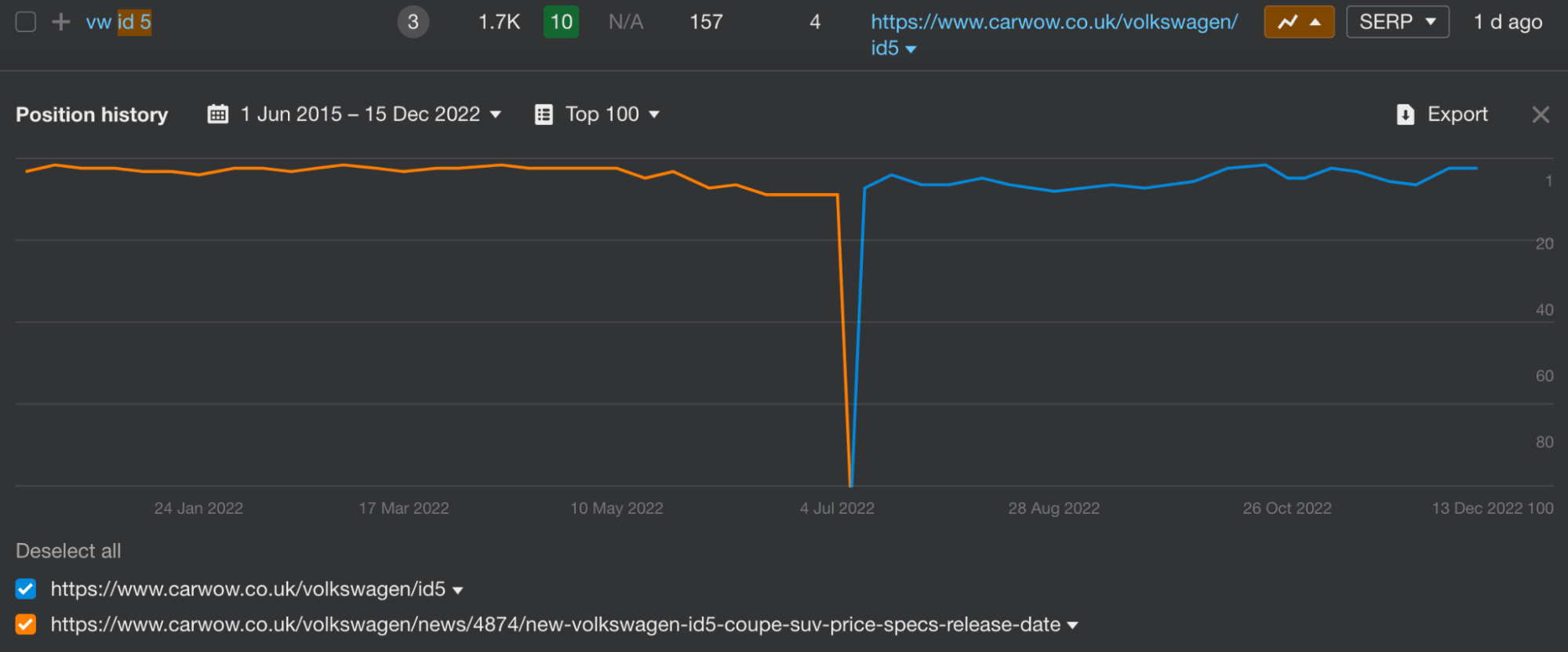The image size is (1568, 652).
Task: Toggle the checkbox for the id5 URL
Action: (26, 589)
